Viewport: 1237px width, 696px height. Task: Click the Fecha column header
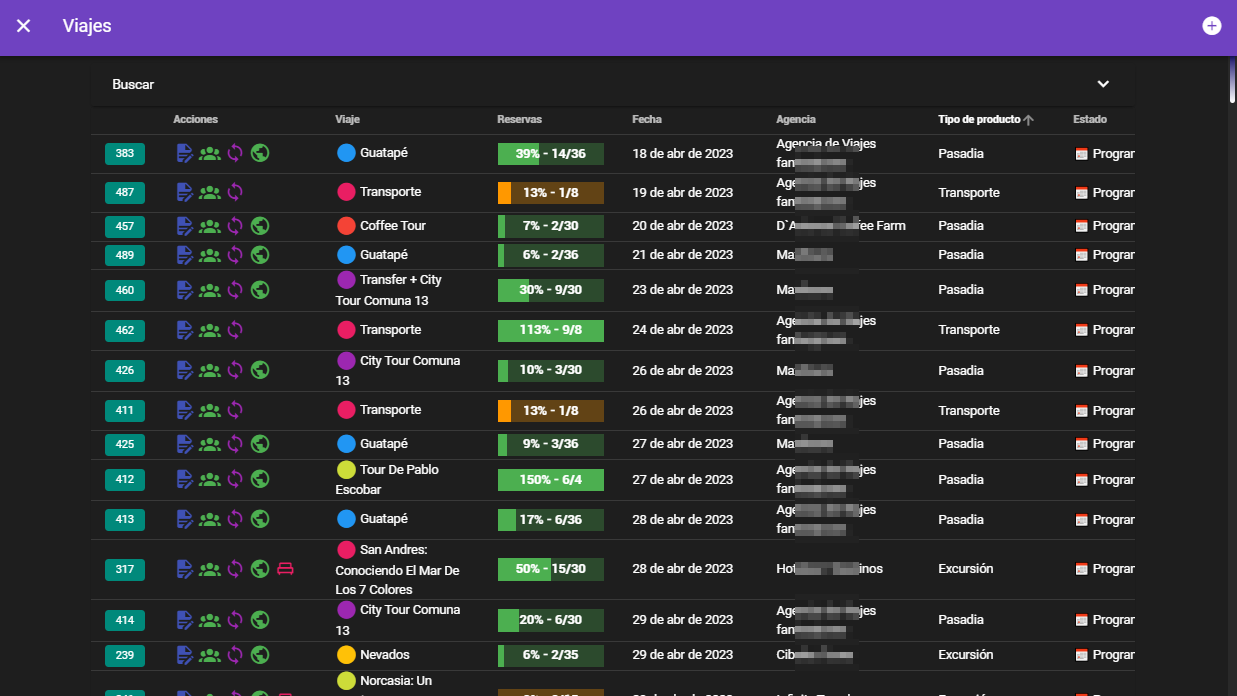[647, 120]
